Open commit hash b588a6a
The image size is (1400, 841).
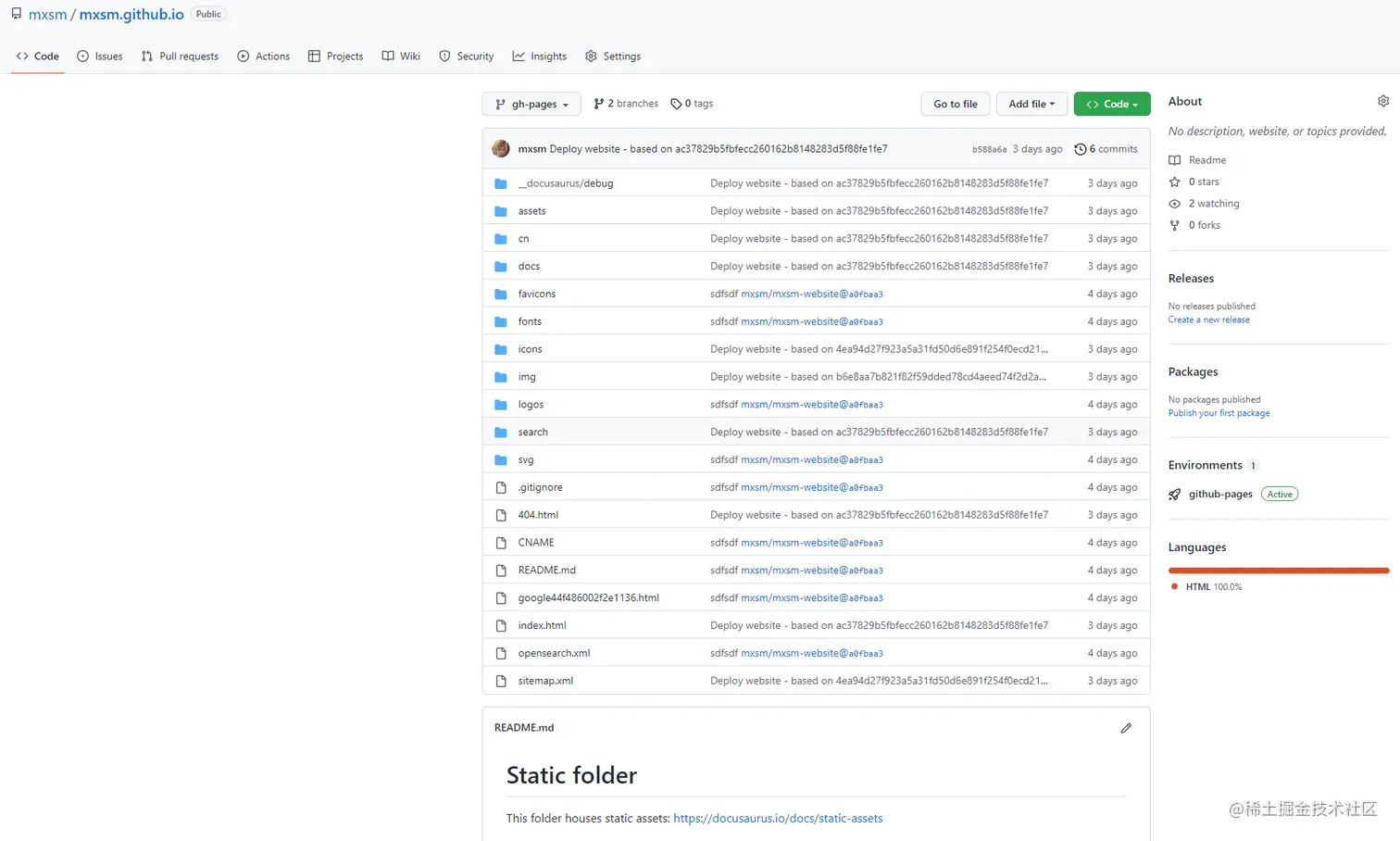click(989, 149)
